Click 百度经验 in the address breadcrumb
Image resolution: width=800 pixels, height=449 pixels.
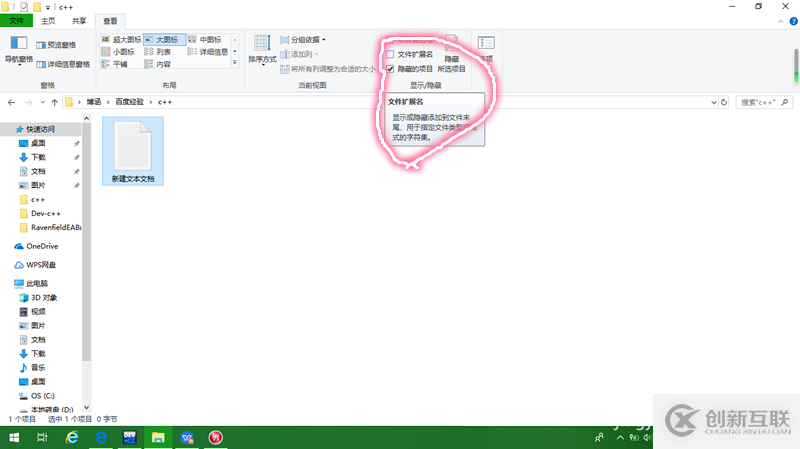coord(130,102)
